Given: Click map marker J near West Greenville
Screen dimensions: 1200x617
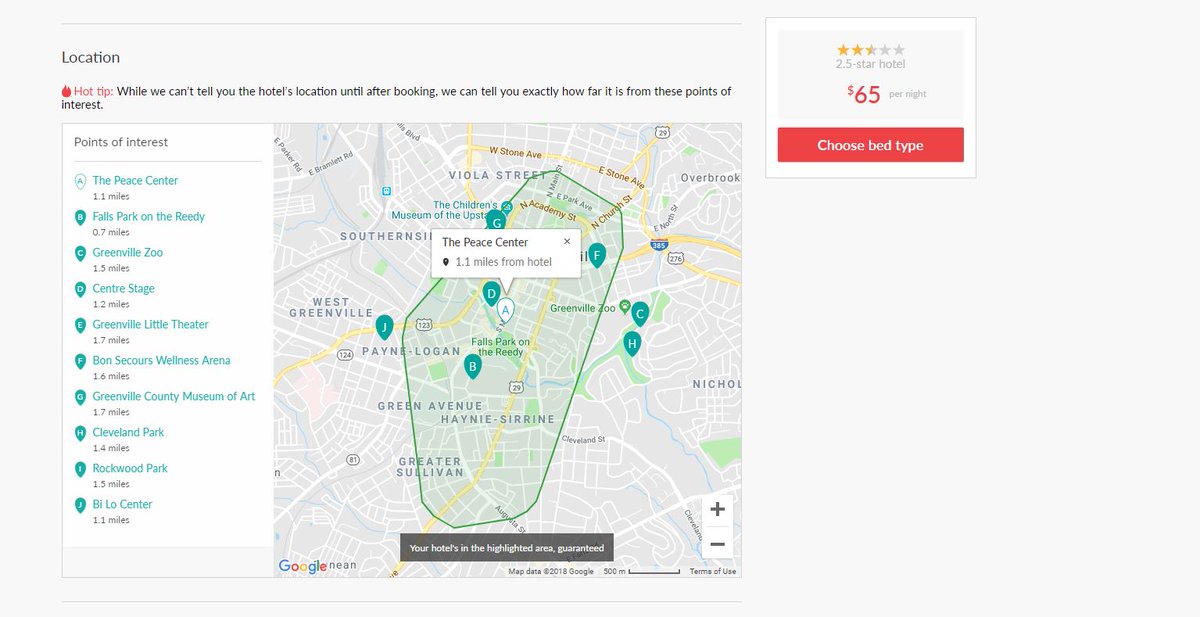Looking at the screenshot, I should (382, 326).
